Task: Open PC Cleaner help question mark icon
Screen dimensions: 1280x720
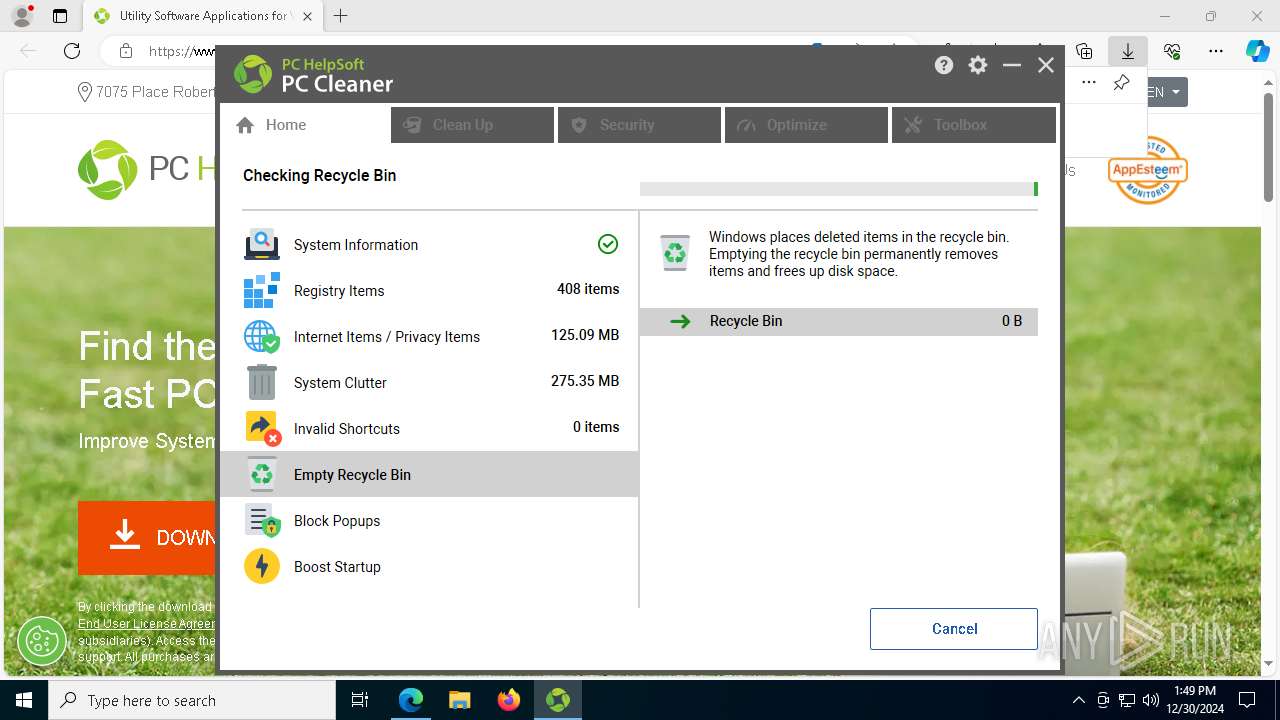Action: (944, 65)
